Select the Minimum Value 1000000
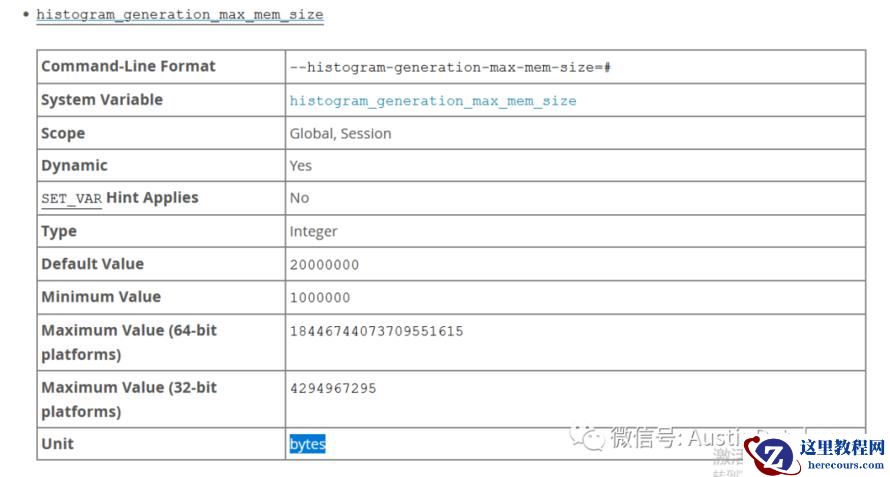890x477 pixels. tap(320, 298)
